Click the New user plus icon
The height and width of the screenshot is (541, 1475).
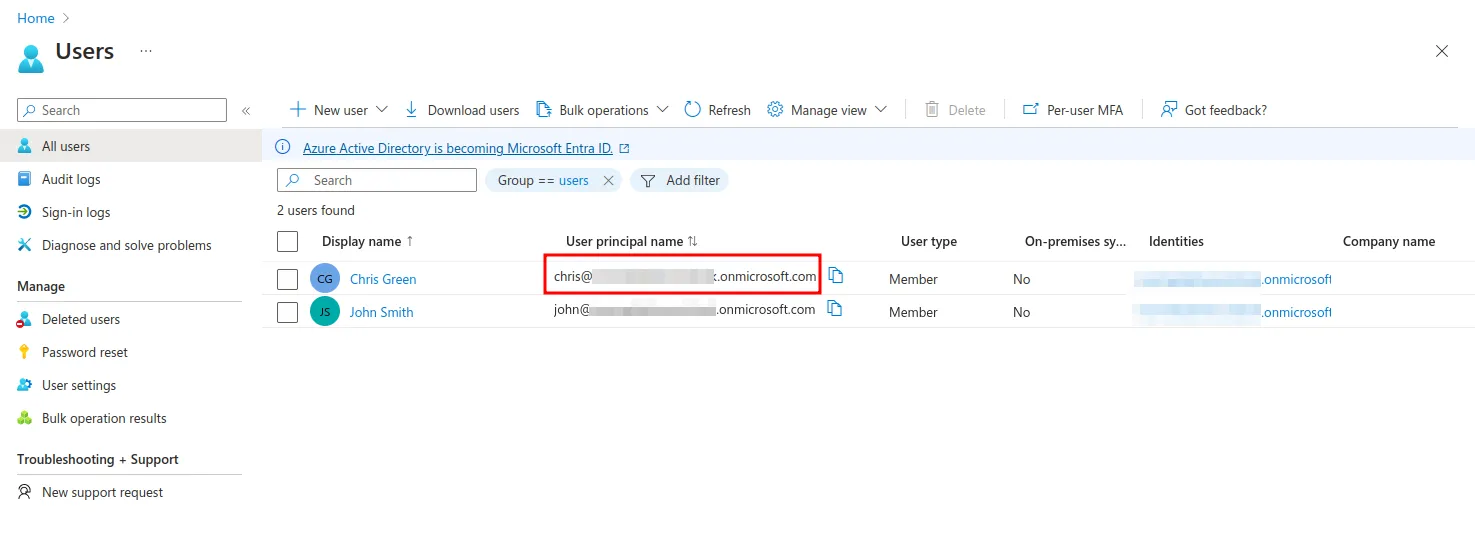coord(297,109)
